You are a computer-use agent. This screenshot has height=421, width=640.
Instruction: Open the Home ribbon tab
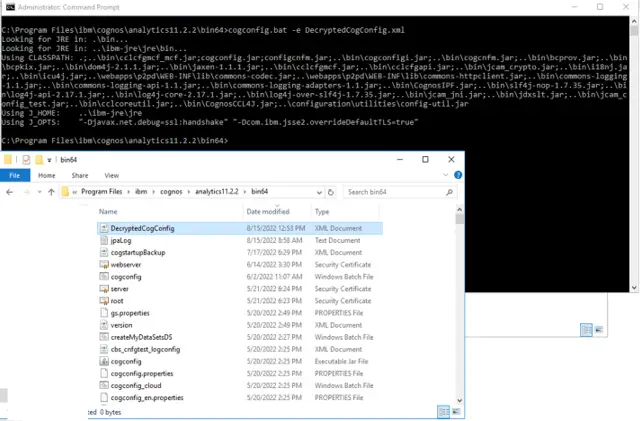(47, 175)
